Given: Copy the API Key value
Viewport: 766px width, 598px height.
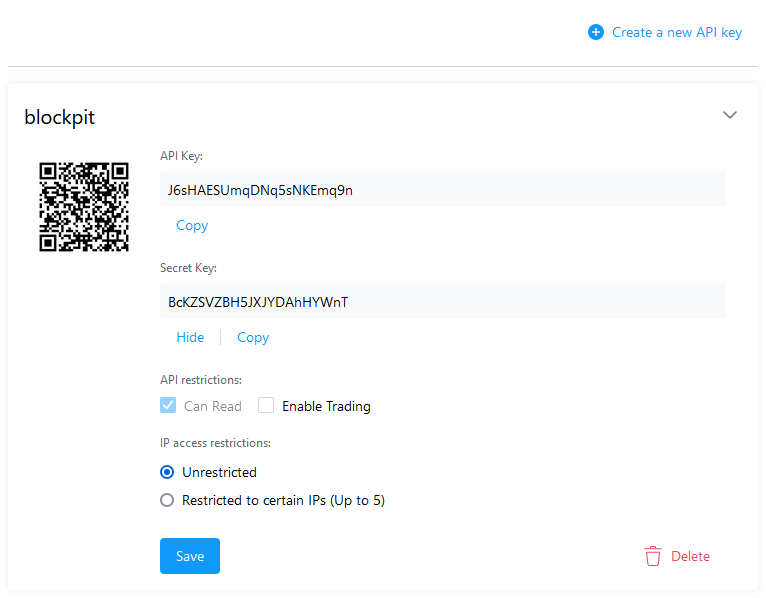Looking at the screenshot, I should (192, 225).
